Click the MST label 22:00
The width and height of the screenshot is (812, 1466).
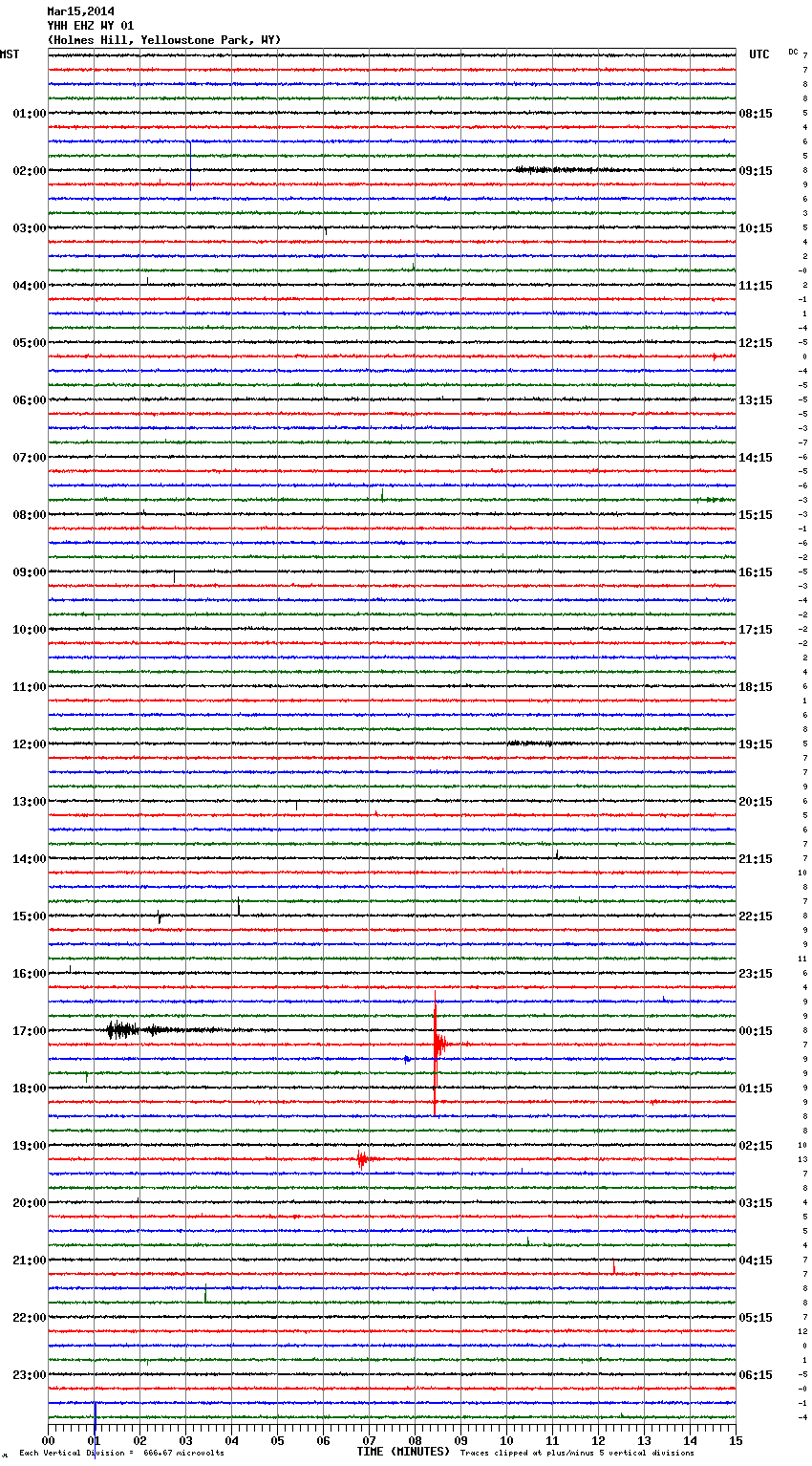pos(30,1318)
